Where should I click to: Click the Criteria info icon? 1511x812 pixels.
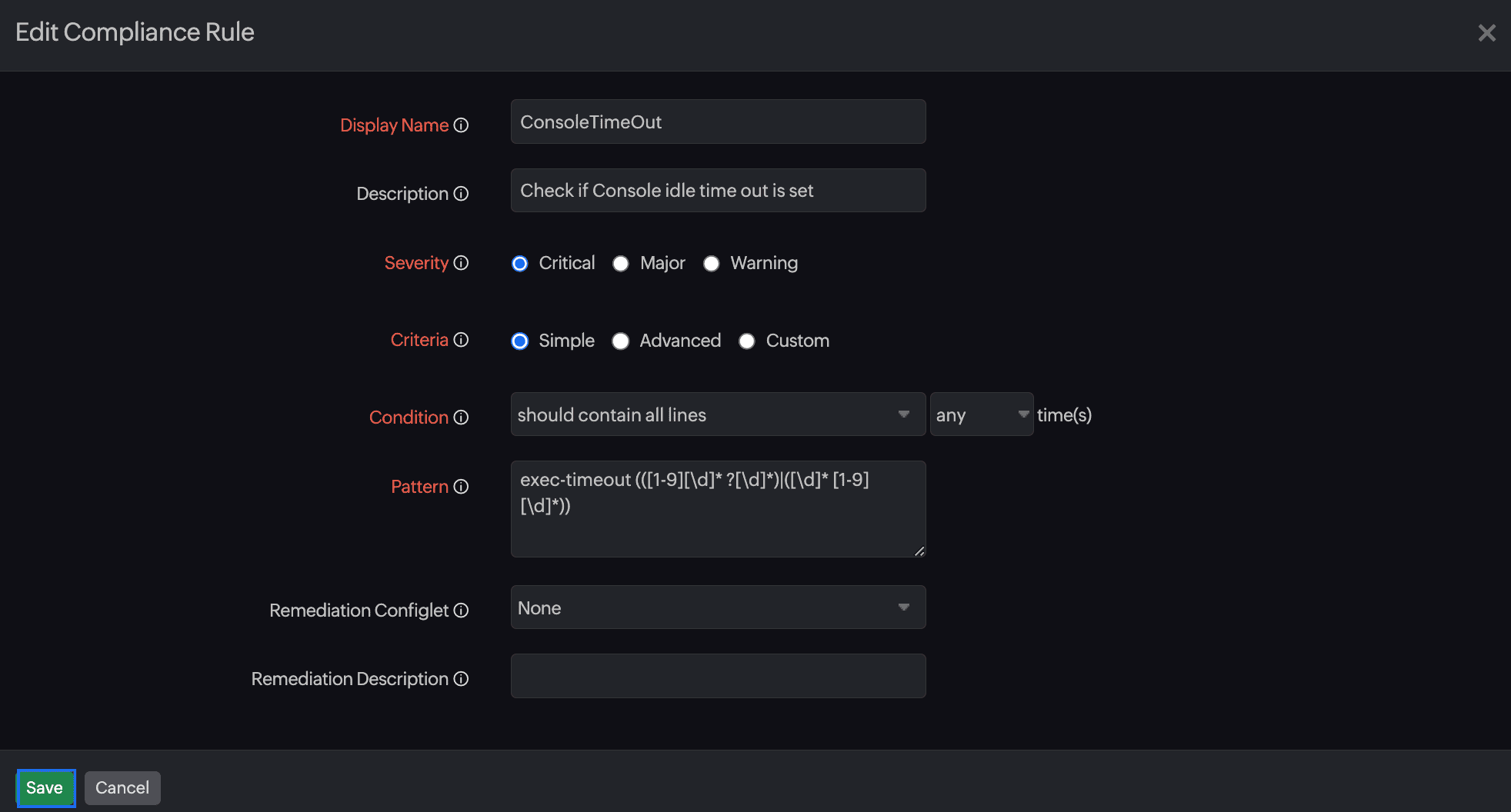[x=460, y=340]
